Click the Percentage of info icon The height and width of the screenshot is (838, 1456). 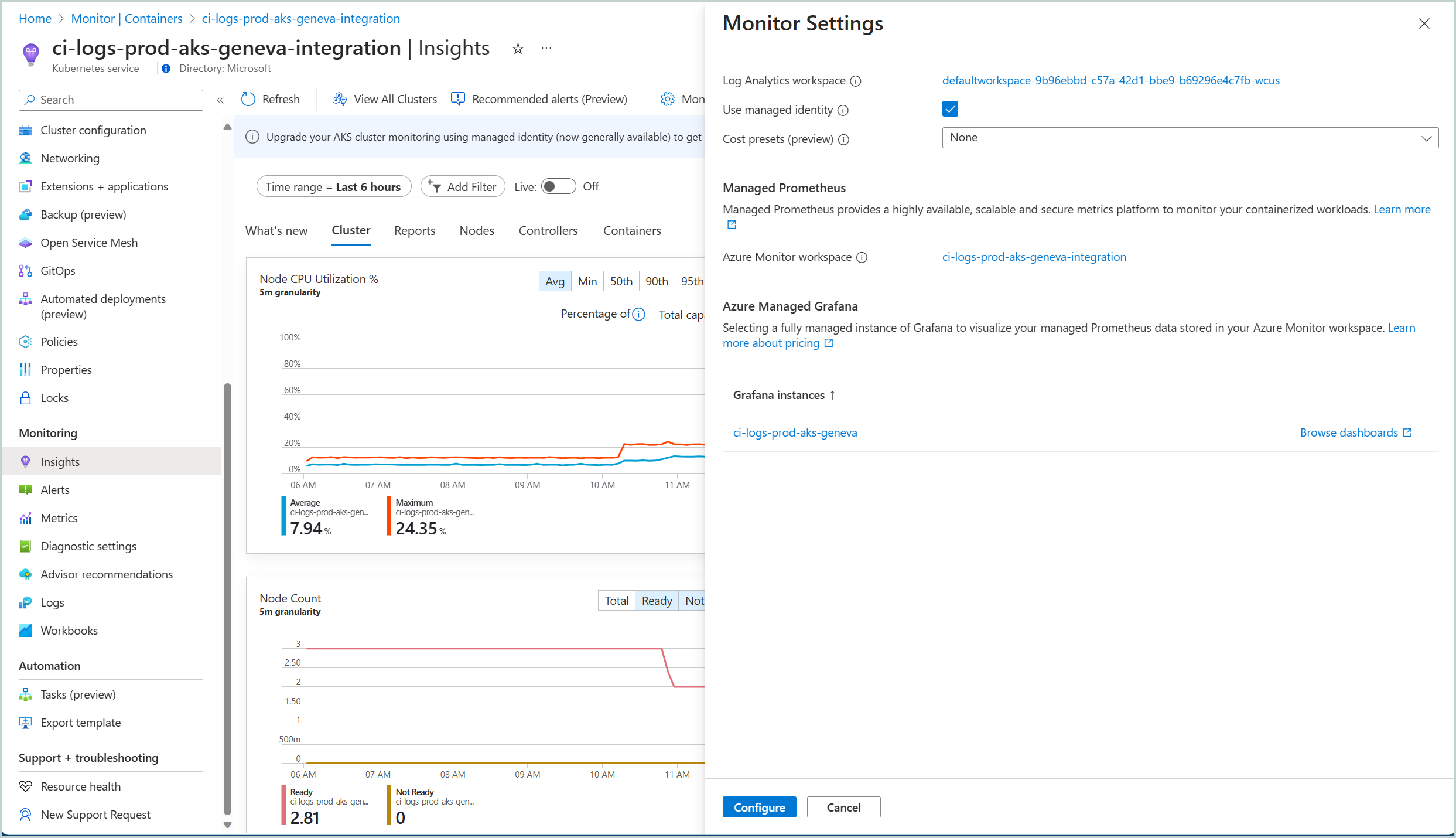coord(639,314)
